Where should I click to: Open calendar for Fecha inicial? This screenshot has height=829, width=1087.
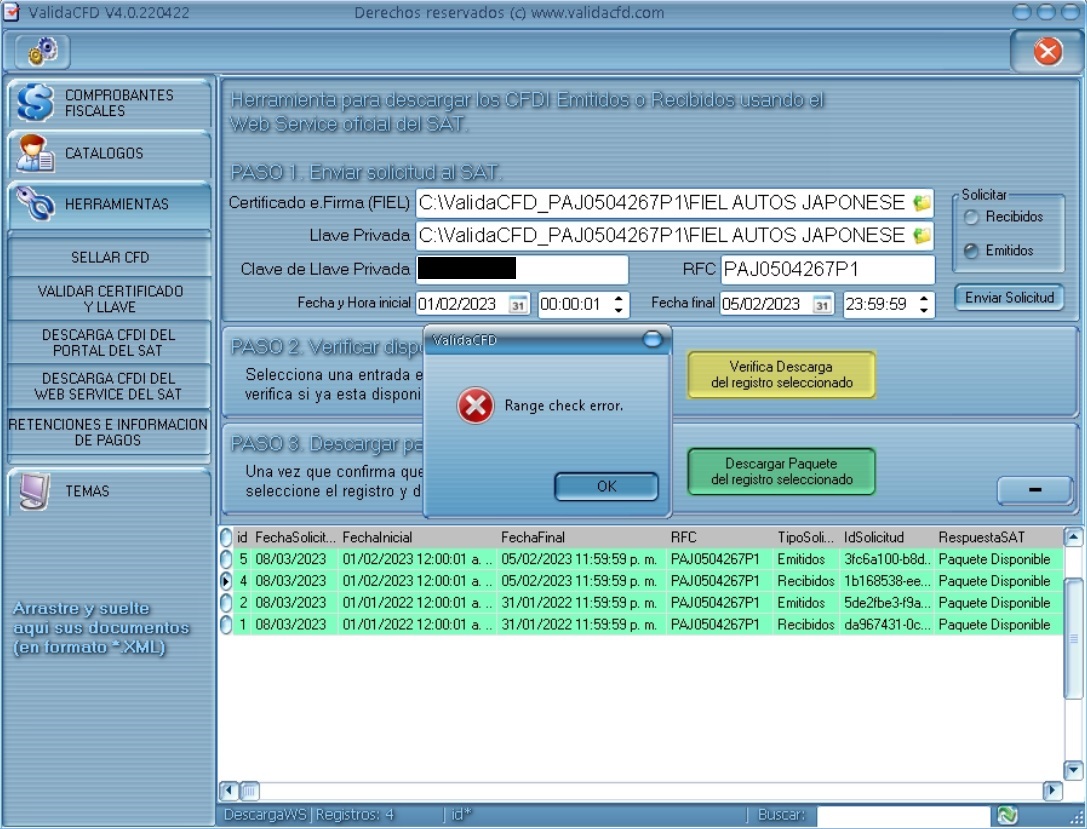(x=518, y=304)
